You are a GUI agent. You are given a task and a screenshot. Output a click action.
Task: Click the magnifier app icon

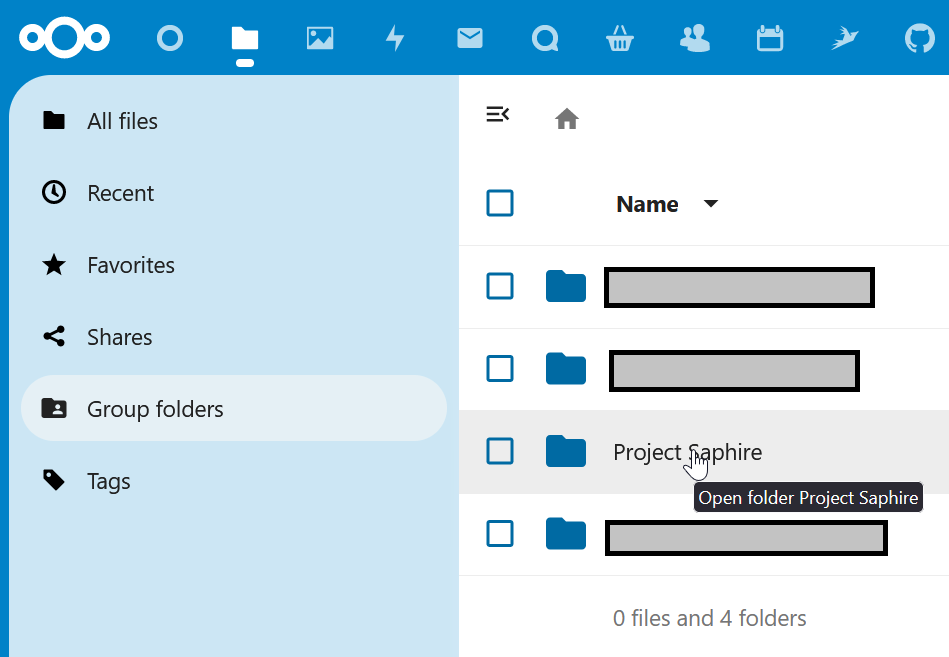tap(545, 37)
